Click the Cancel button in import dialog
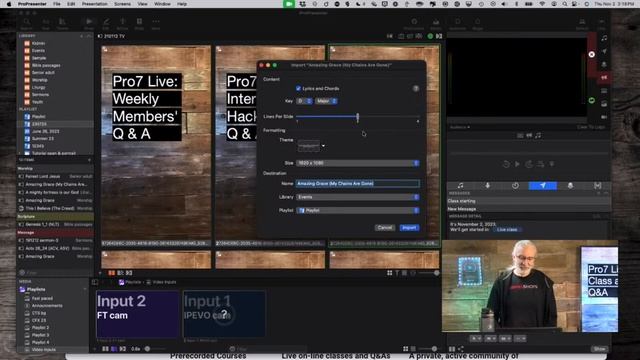The width and height of the screenshot is (640, 360). click(x=384, y=227)
